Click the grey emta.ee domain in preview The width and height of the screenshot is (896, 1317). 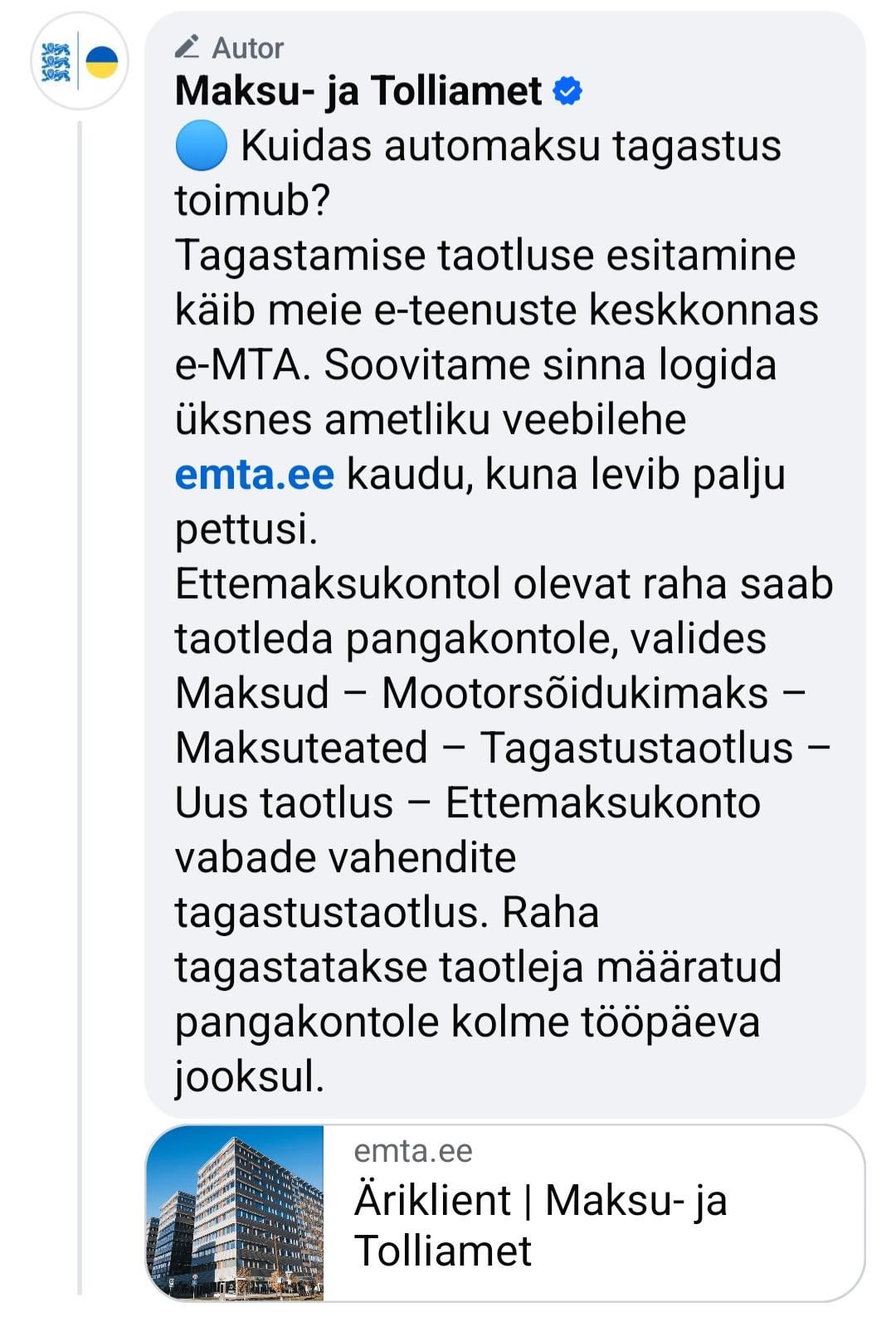pos(412,1151)
